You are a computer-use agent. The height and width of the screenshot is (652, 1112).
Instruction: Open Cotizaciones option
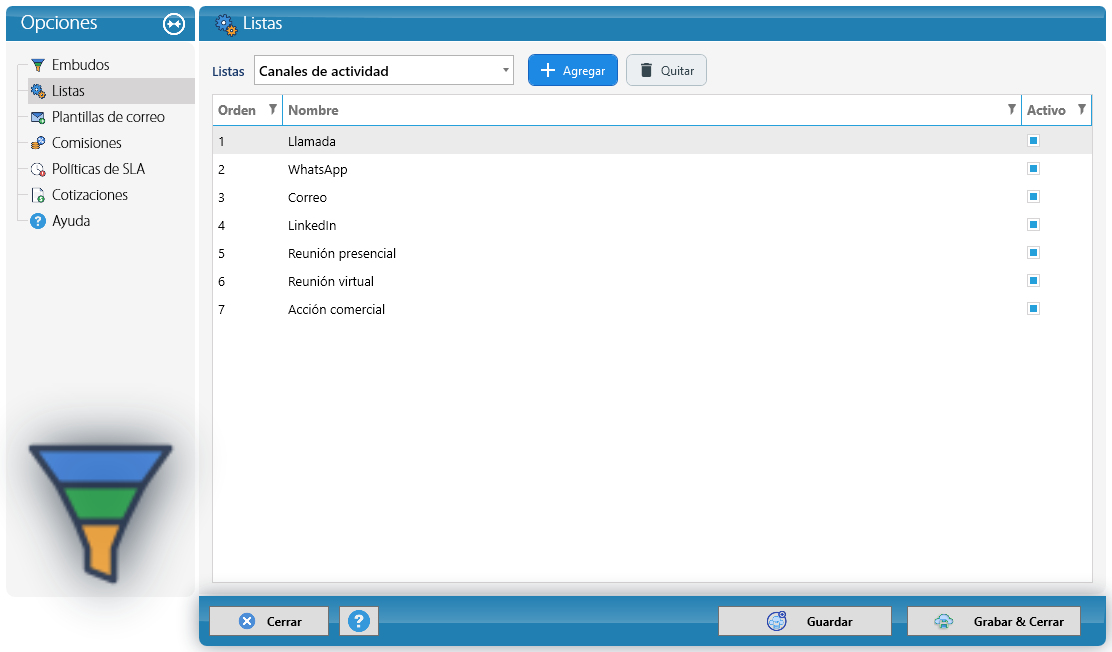(x=89, y=195)
